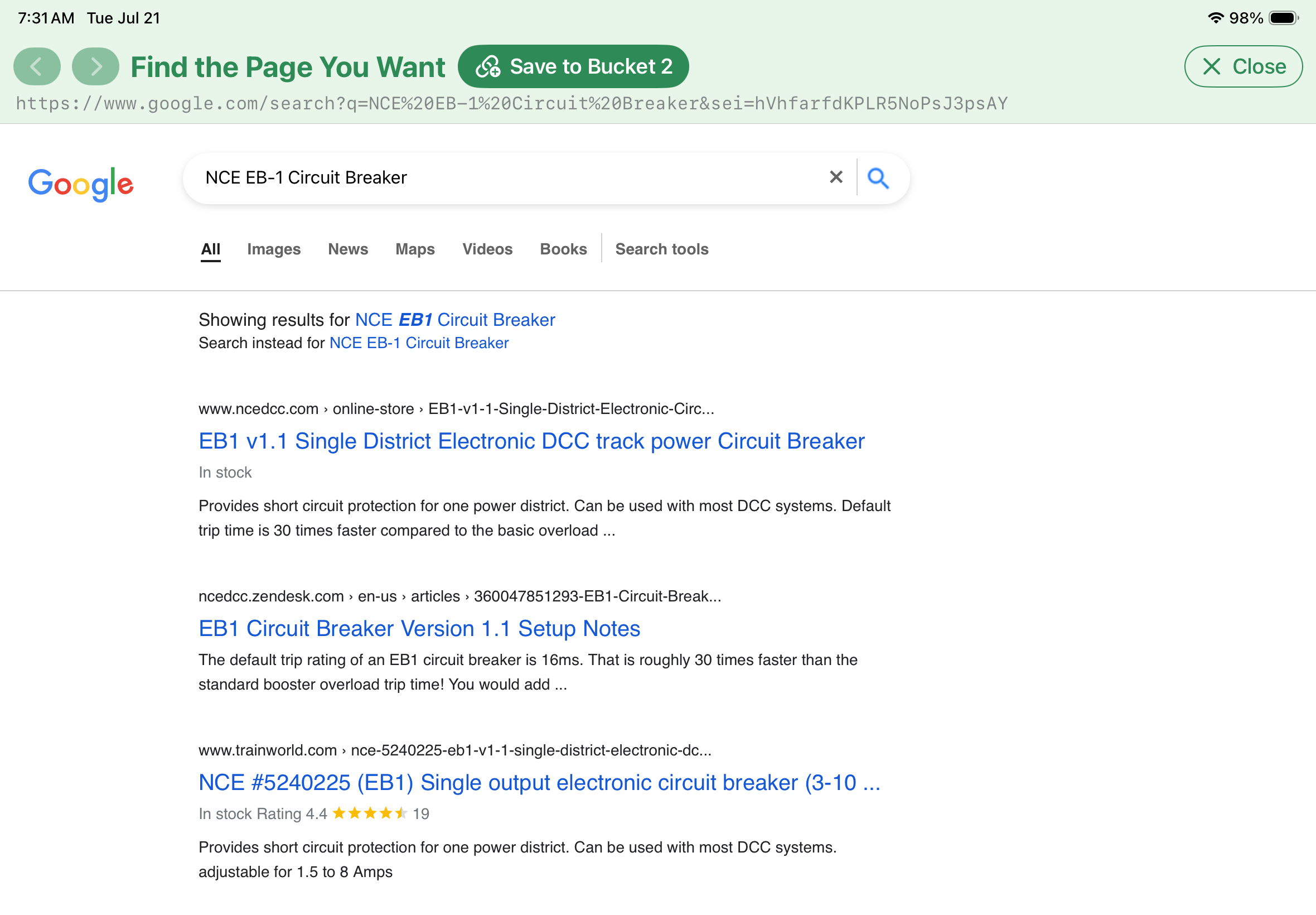Close the page finder panel
The image size is (1316, 915).
(1244, 66)
